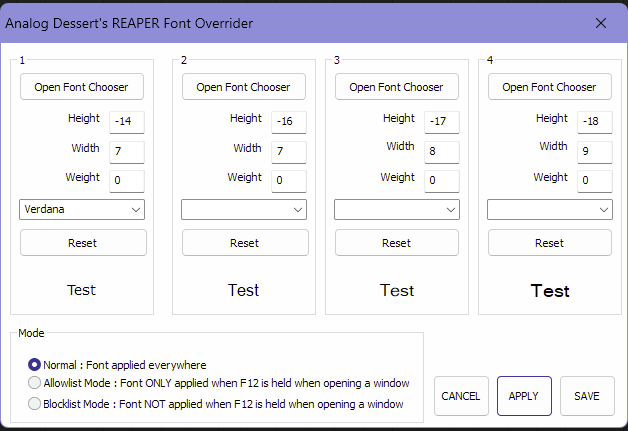The image size is (628, 431).
Task: Open Font Chooser for font slot 4
Action: point(550,87)
